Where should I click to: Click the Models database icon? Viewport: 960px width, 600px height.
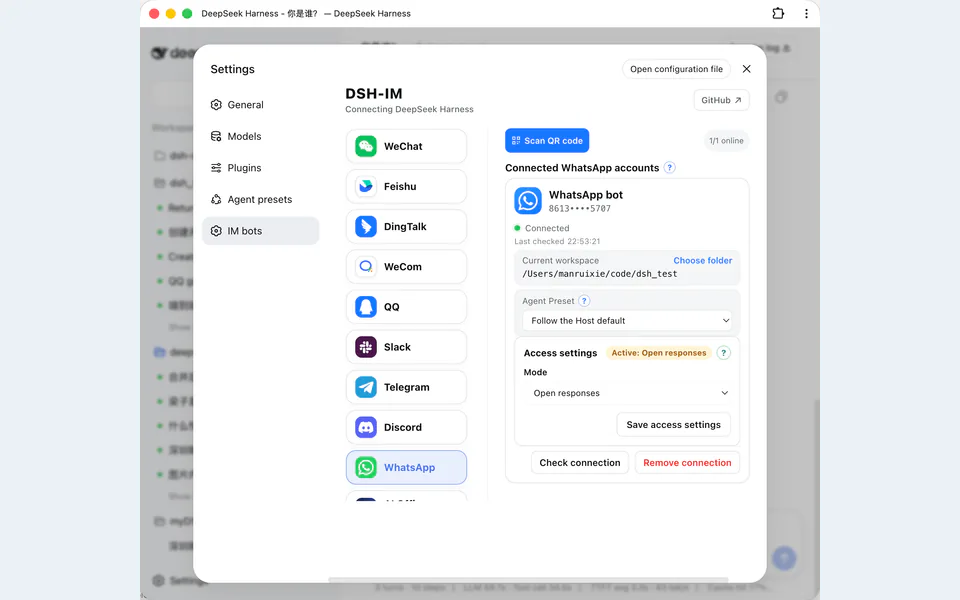click(216, 136)
